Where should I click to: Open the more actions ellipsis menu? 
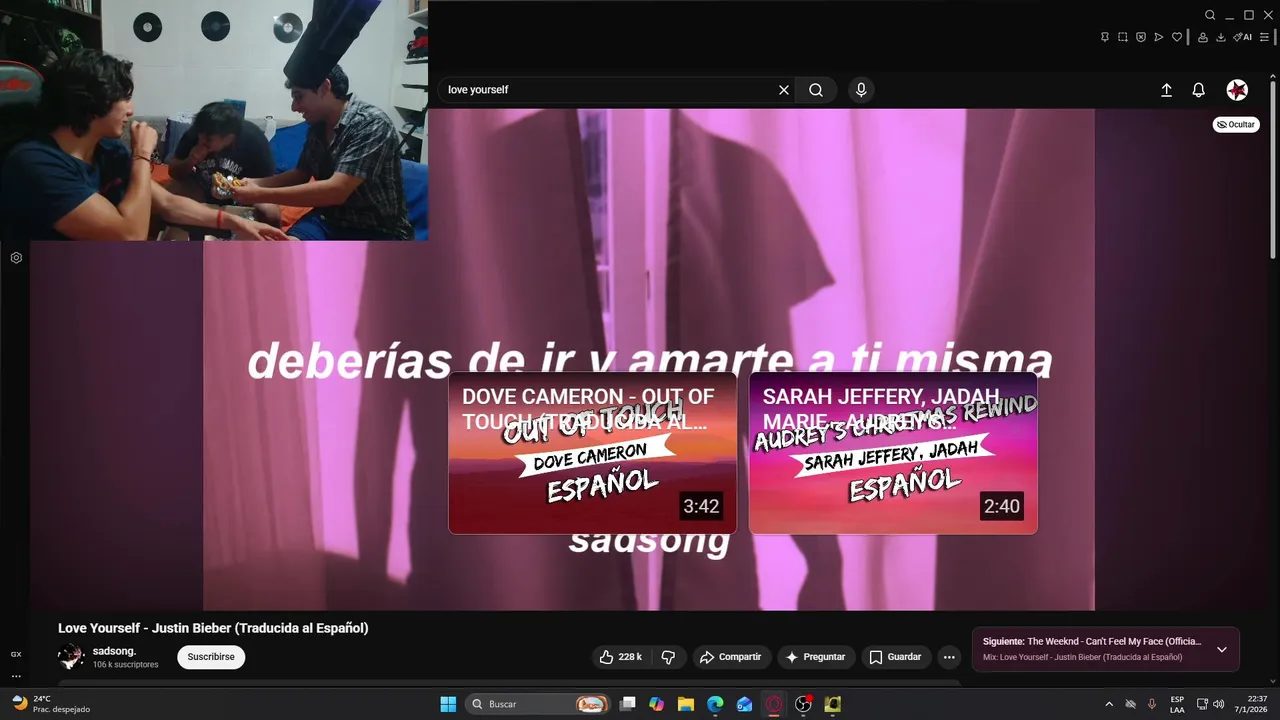[949, 657]
